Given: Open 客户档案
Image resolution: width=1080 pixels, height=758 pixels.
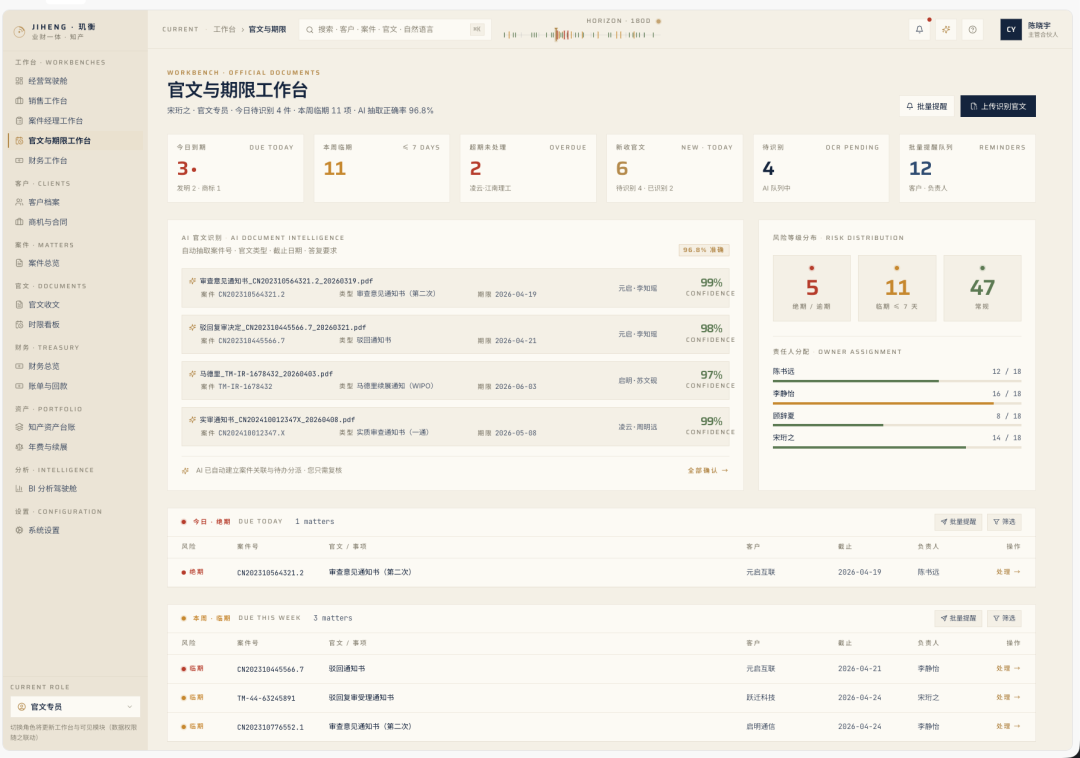Looking at the screenshot, I should tap(74, 202).
